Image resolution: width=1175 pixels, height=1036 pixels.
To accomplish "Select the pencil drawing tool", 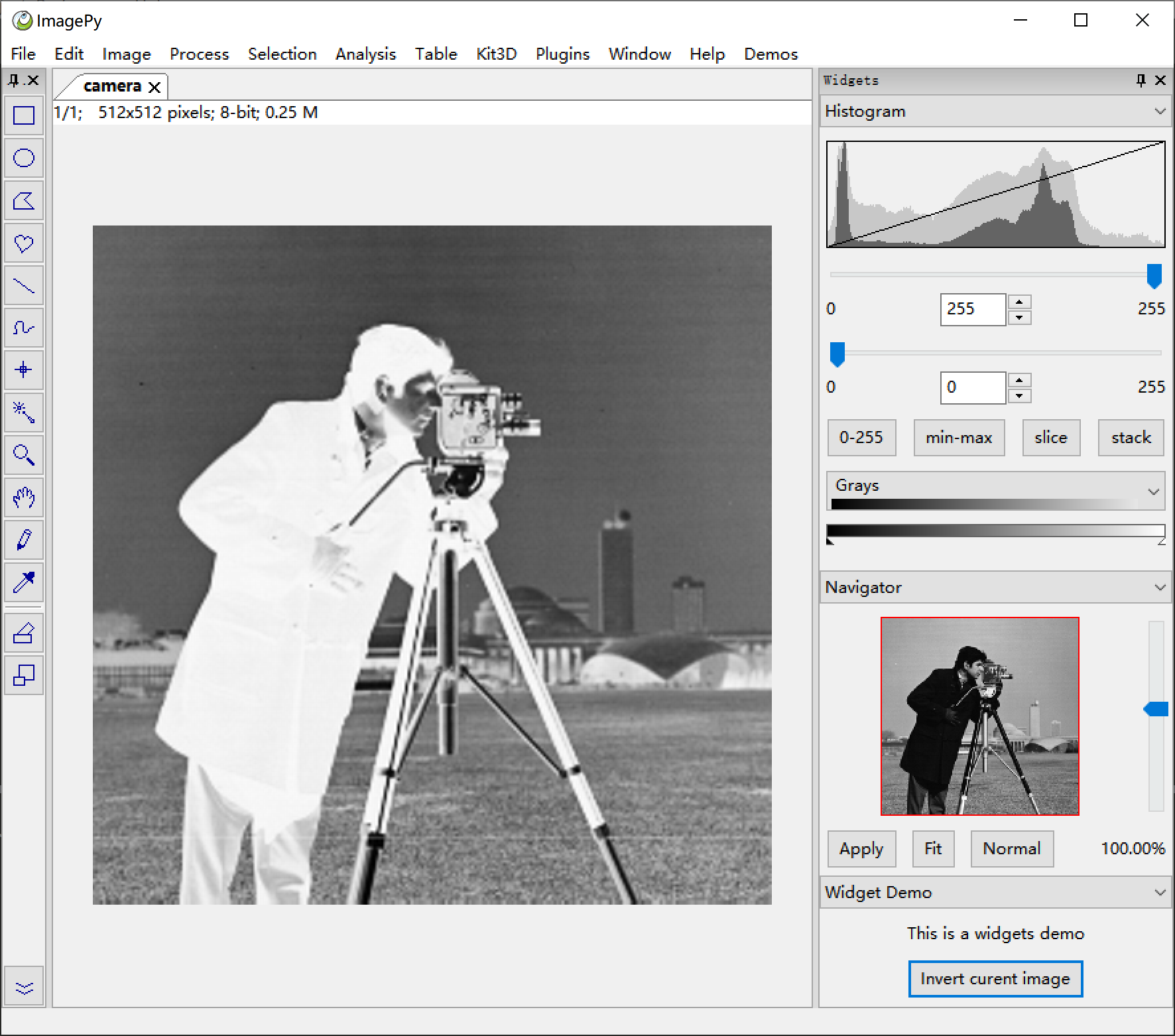I will pyautogui.click(x=24, y=540).
